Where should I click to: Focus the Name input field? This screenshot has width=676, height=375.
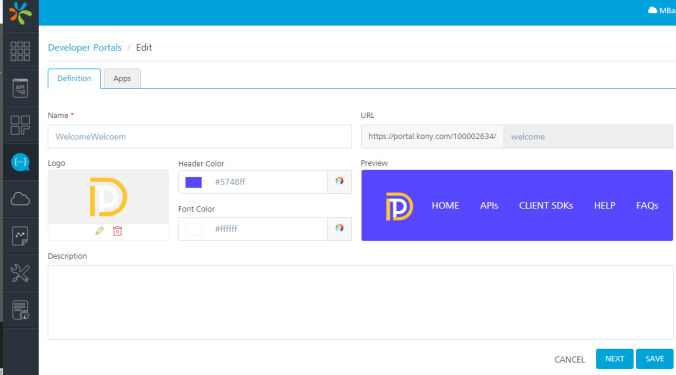pyautogui.click(x=200, y=137)
